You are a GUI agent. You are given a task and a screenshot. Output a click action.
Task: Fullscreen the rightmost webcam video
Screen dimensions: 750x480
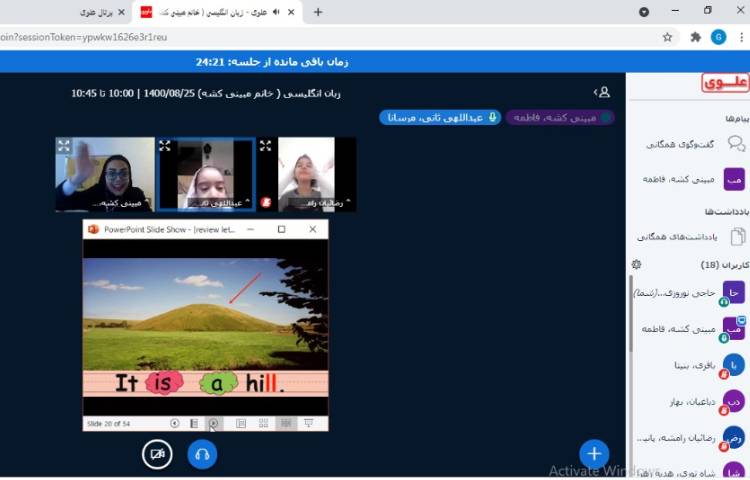pyautogui.click(x=265, y=145)
